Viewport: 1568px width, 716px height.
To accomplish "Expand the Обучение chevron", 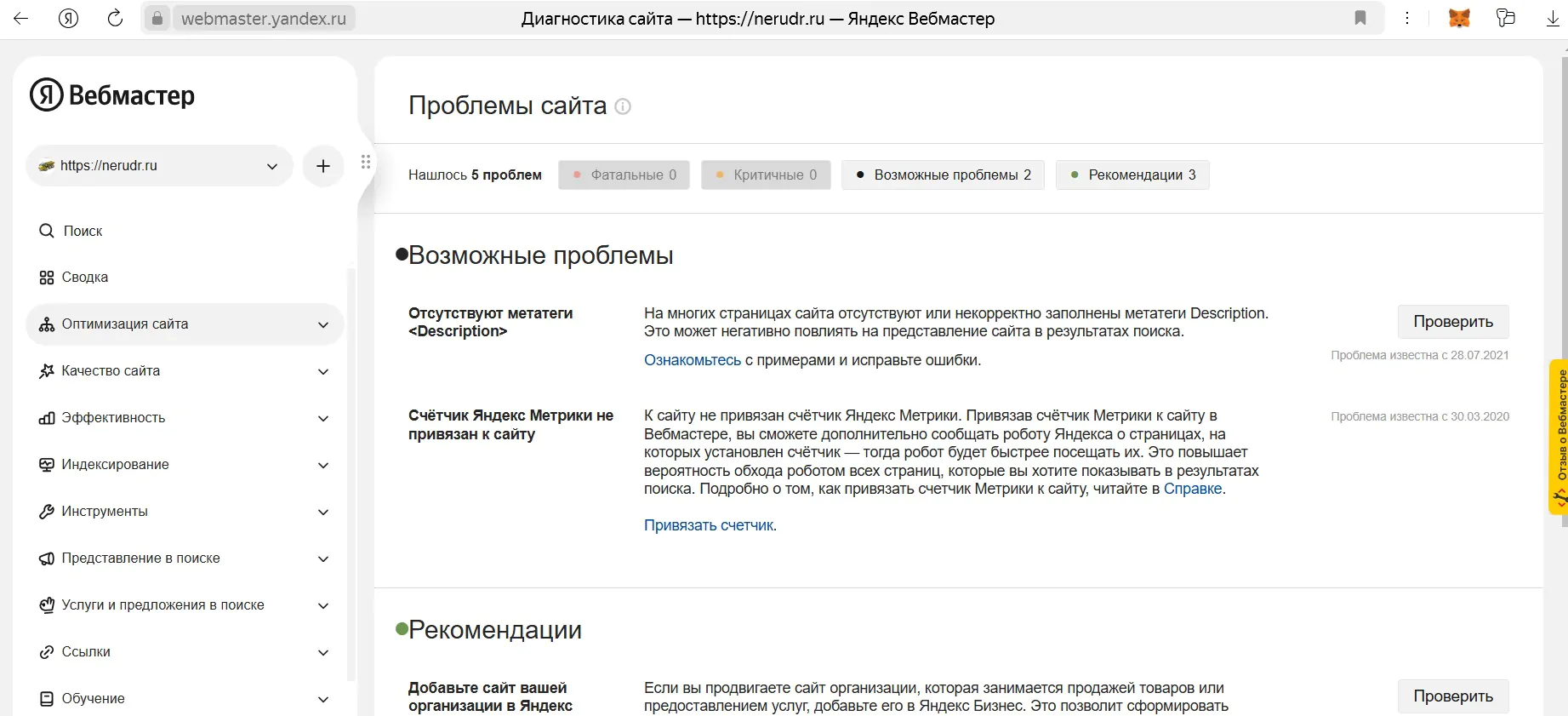I will pos(323,699).
